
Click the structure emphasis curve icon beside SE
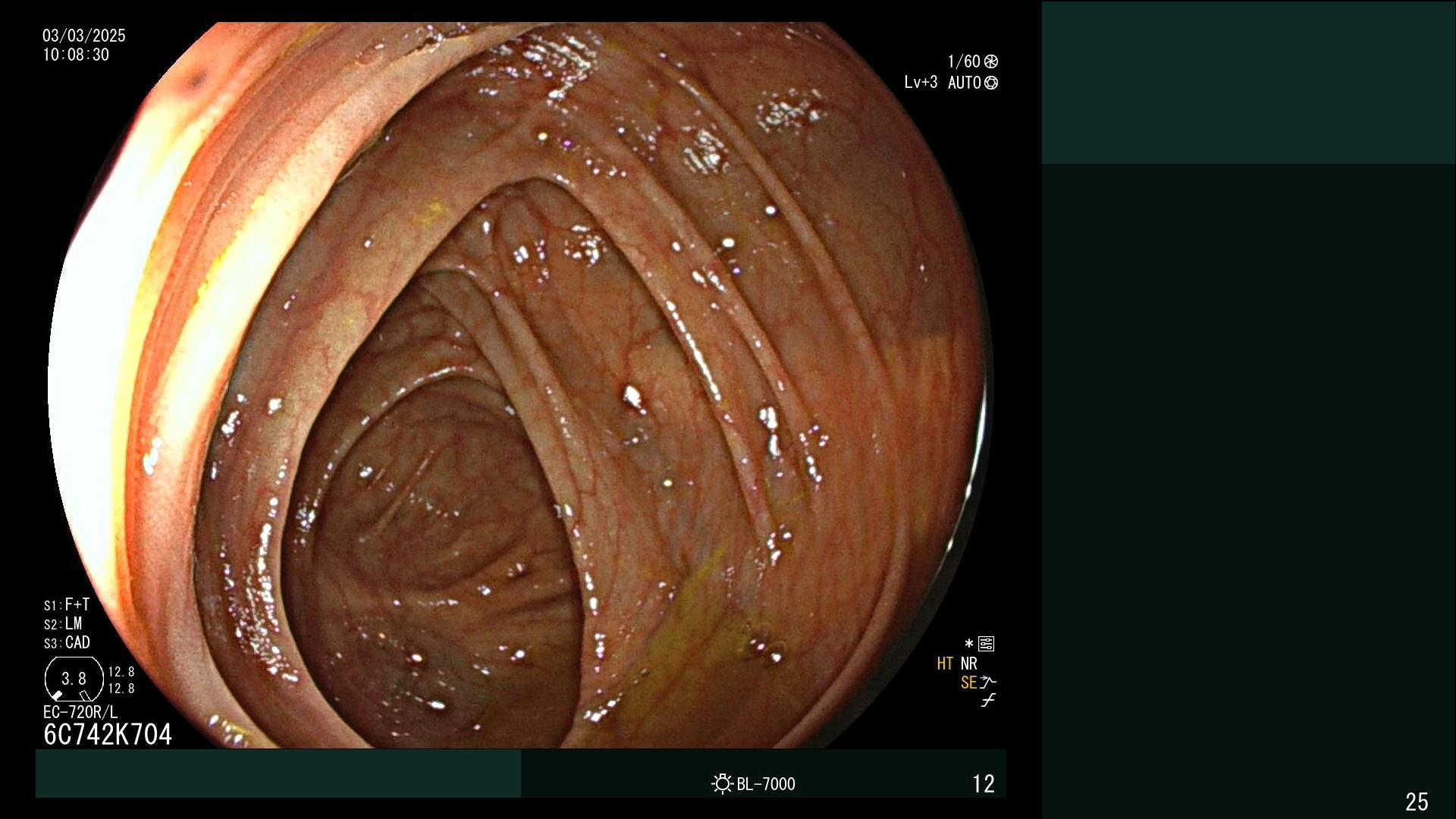988,682
